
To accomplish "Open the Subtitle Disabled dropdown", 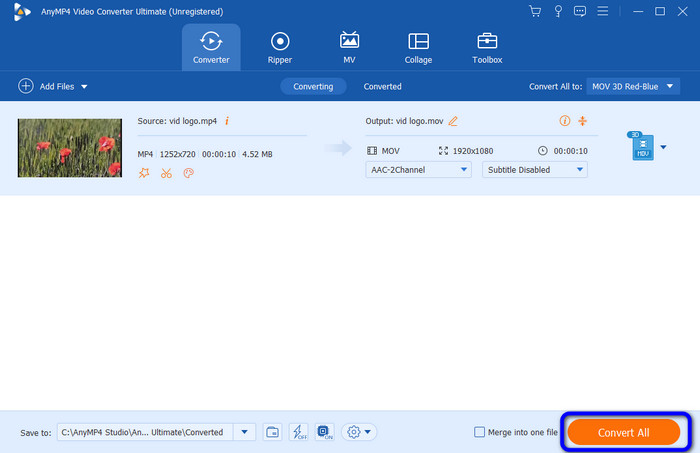I will (x=534, y=170).
